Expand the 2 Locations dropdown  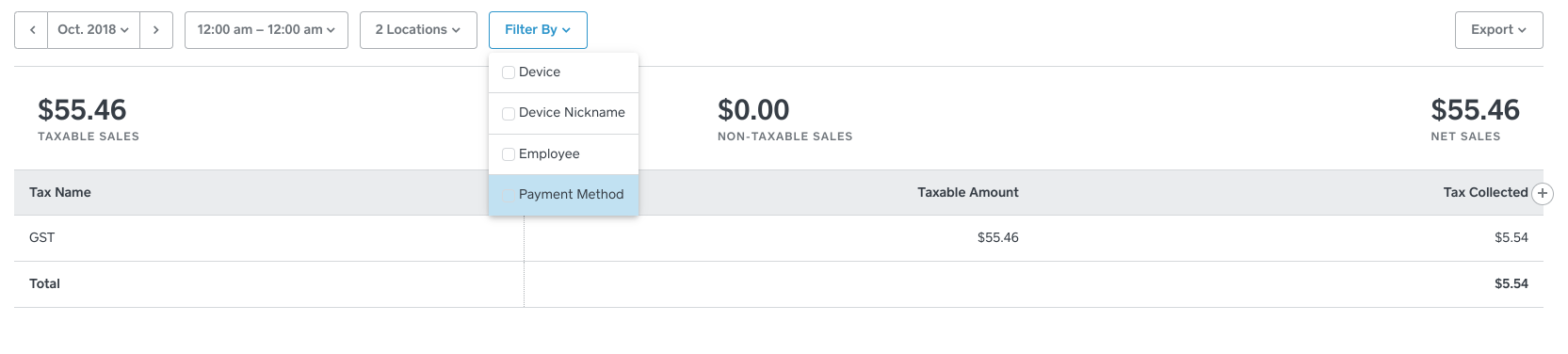click(x=418, y=30)
